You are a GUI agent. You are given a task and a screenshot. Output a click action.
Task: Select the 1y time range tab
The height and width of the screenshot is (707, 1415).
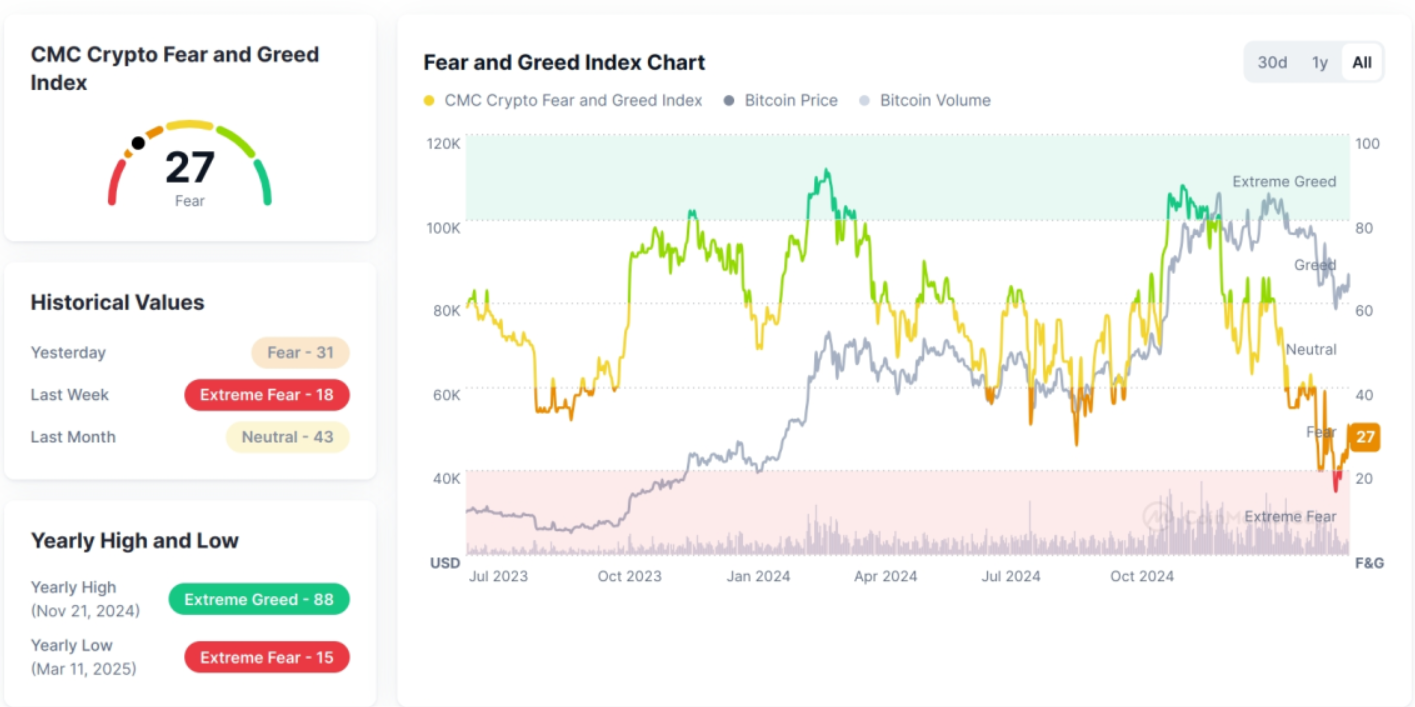[1320, 62]
